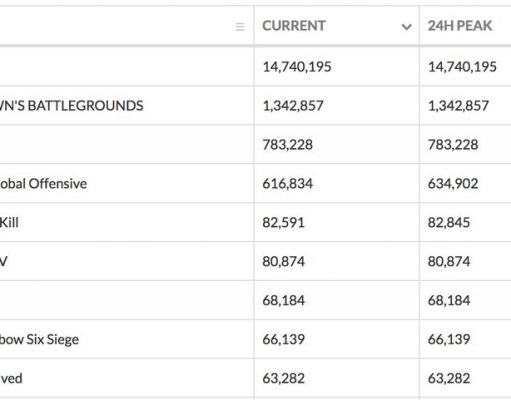Click the 24h peak value 634,902
The width and height of the screenshot is (511, 400).
pyautogui.click(x=453, y=184)
